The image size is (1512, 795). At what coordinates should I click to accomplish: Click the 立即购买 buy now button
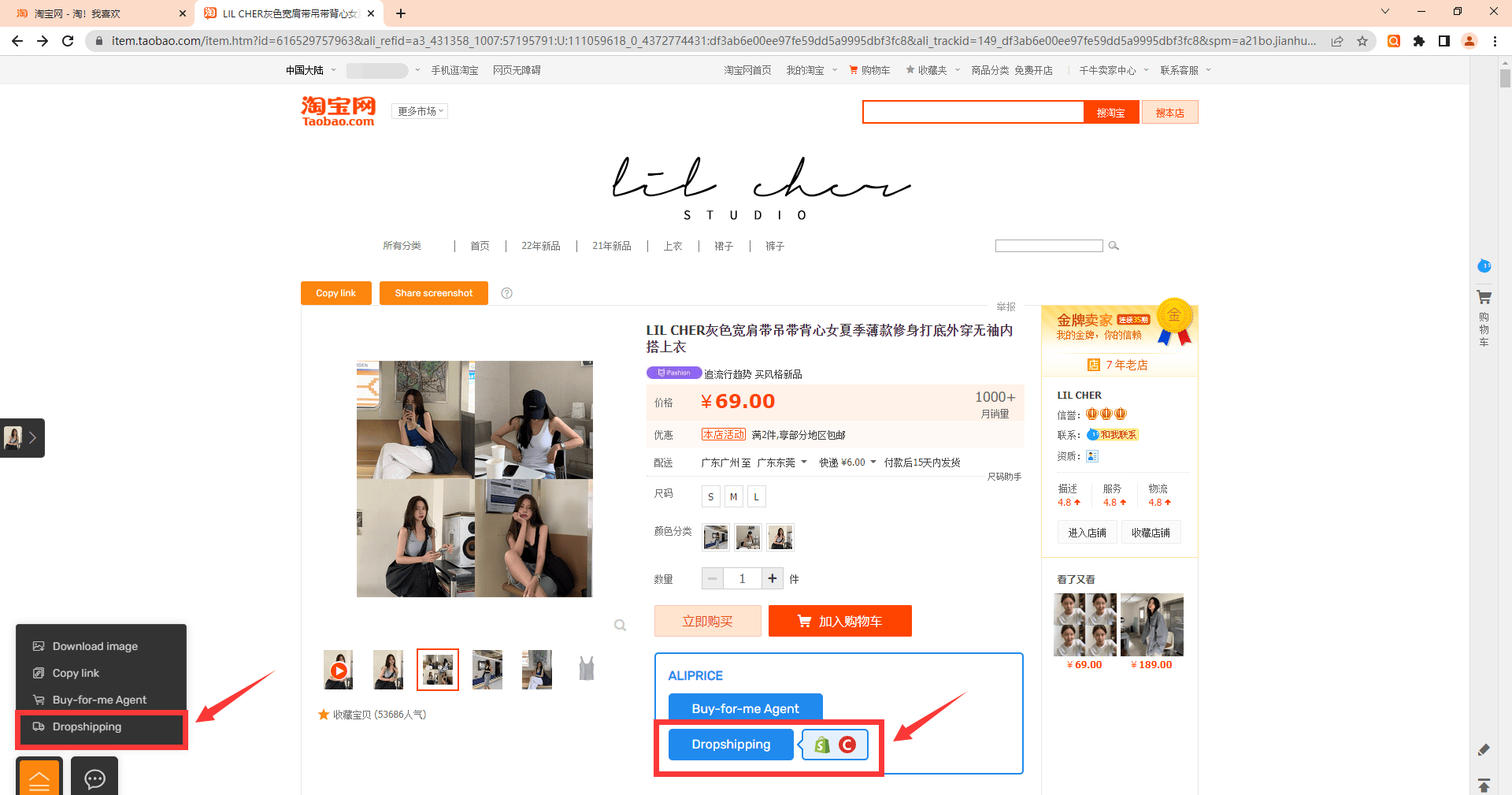pyautogui.click(x=708, y=621)
